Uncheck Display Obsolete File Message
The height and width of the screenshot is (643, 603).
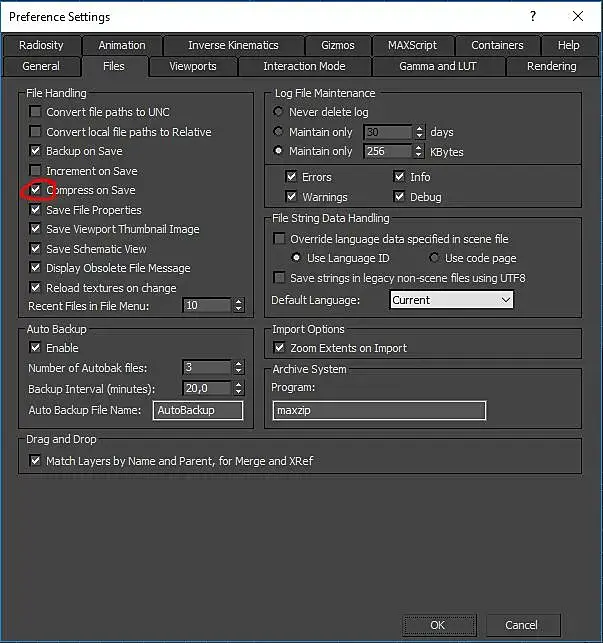36,268
